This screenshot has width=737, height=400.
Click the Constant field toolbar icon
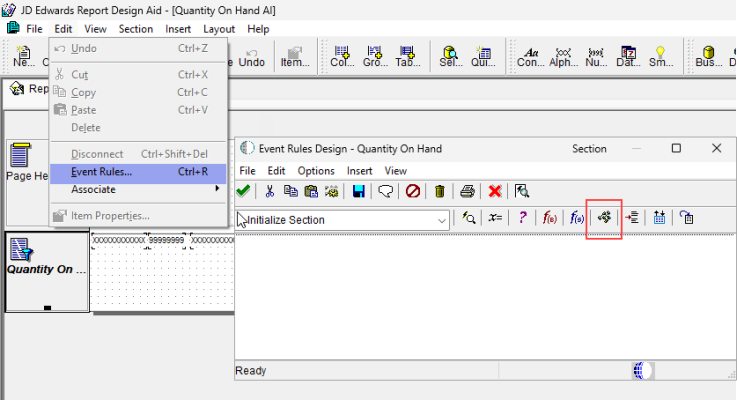[x=531, y=56]
